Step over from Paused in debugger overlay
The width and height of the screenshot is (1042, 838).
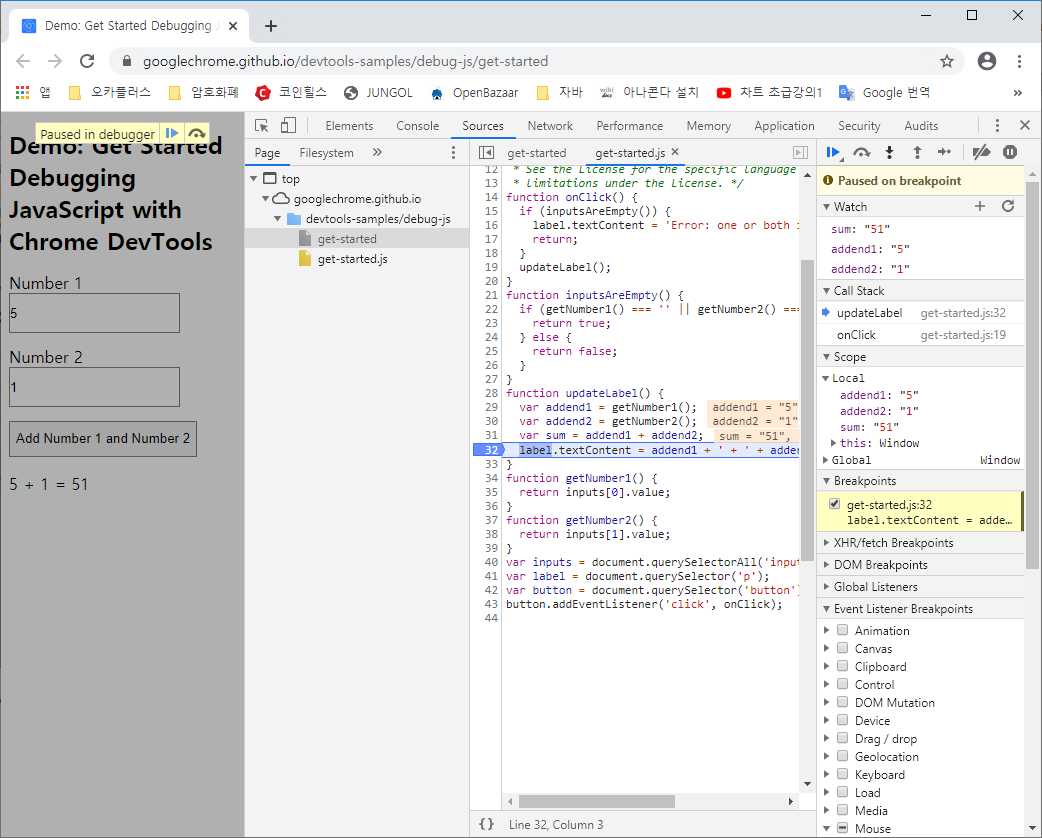coord(197,133)
